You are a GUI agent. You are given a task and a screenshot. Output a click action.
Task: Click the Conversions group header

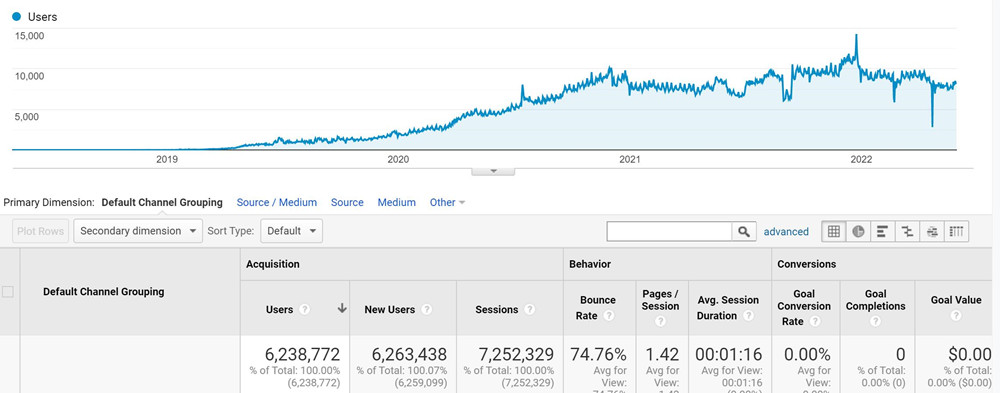tap(807, 263)
